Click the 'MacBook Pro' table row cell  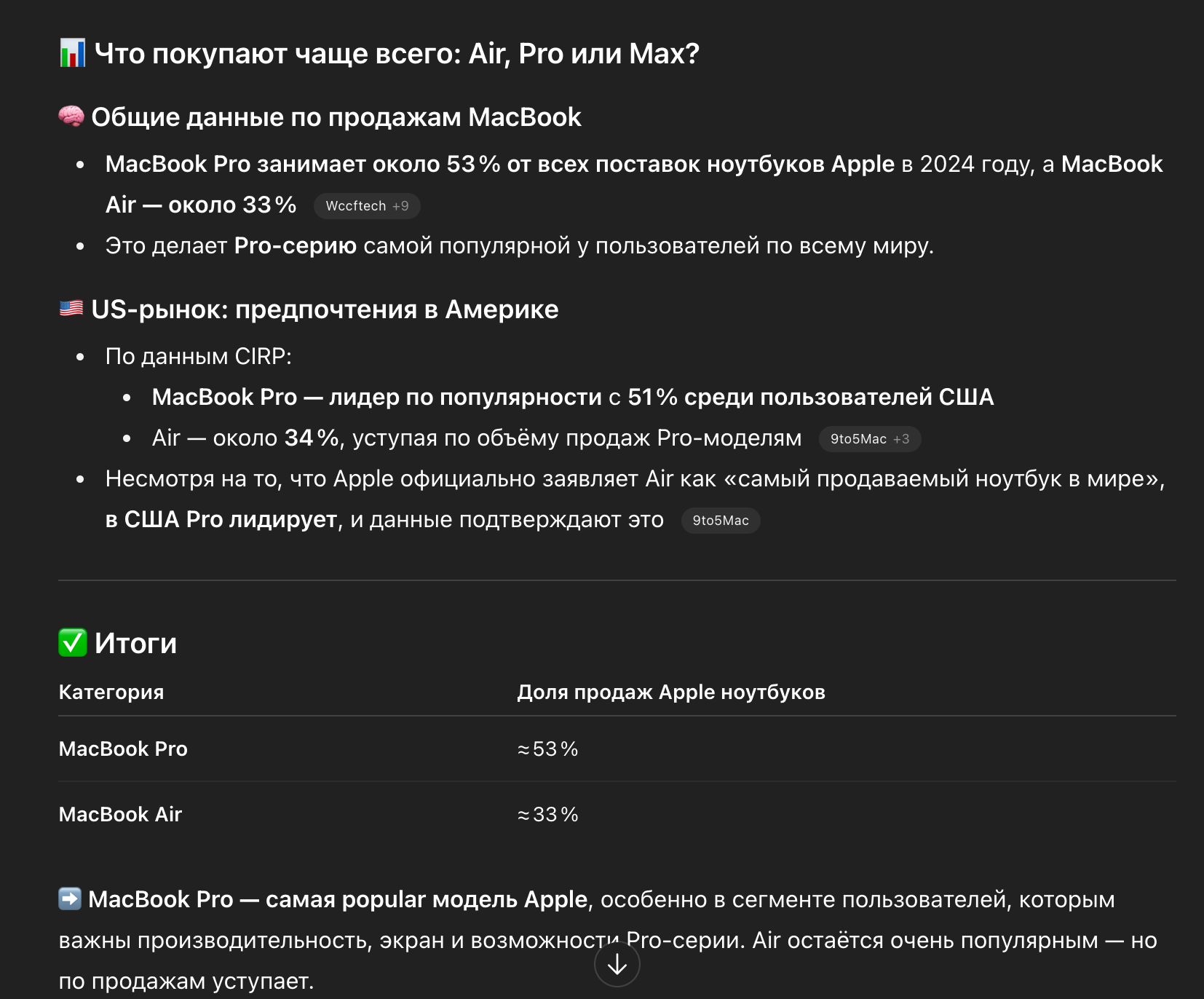(x=123, y=749)
